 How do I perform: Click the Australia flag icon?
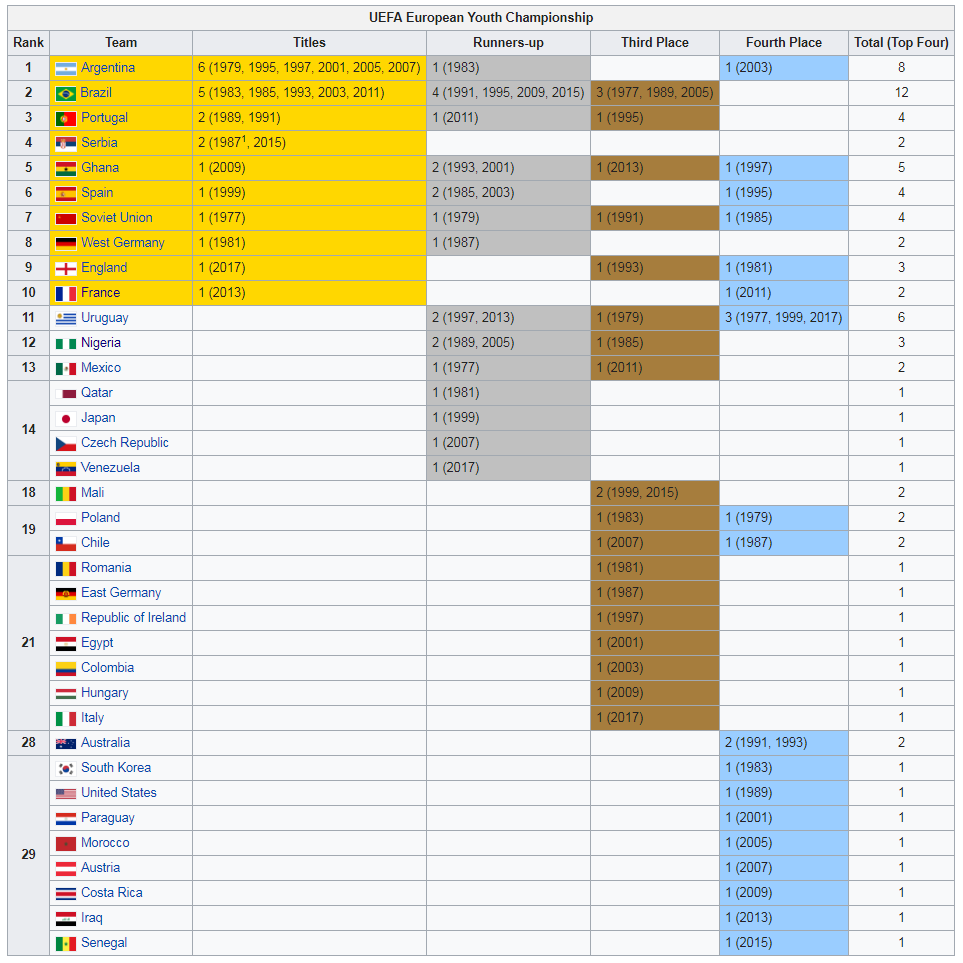[66, 744]
